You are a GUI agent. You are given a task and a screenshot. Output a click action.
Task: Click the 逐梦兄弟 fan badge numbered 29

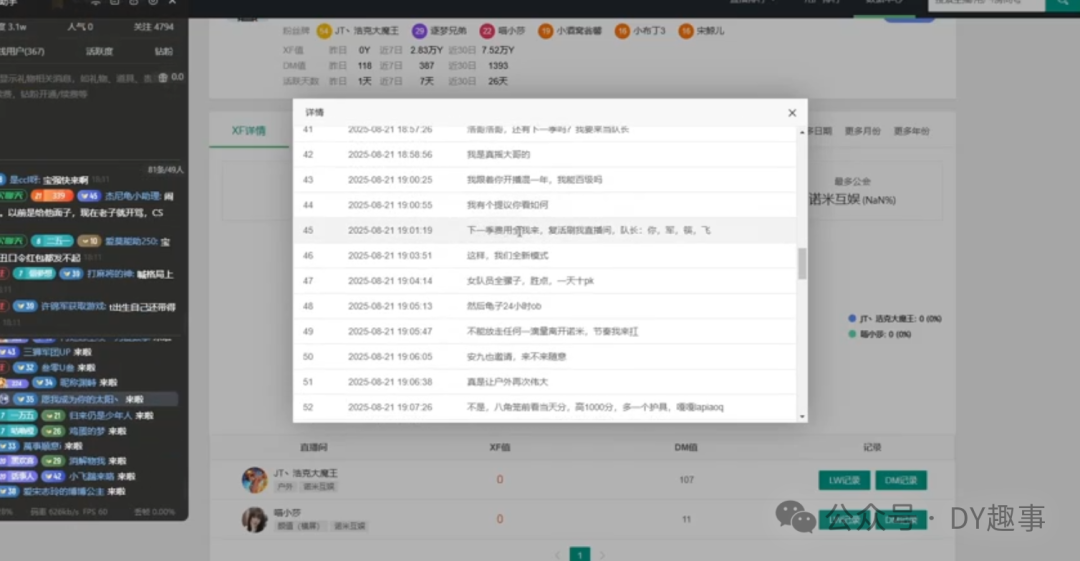click(419, 31)
